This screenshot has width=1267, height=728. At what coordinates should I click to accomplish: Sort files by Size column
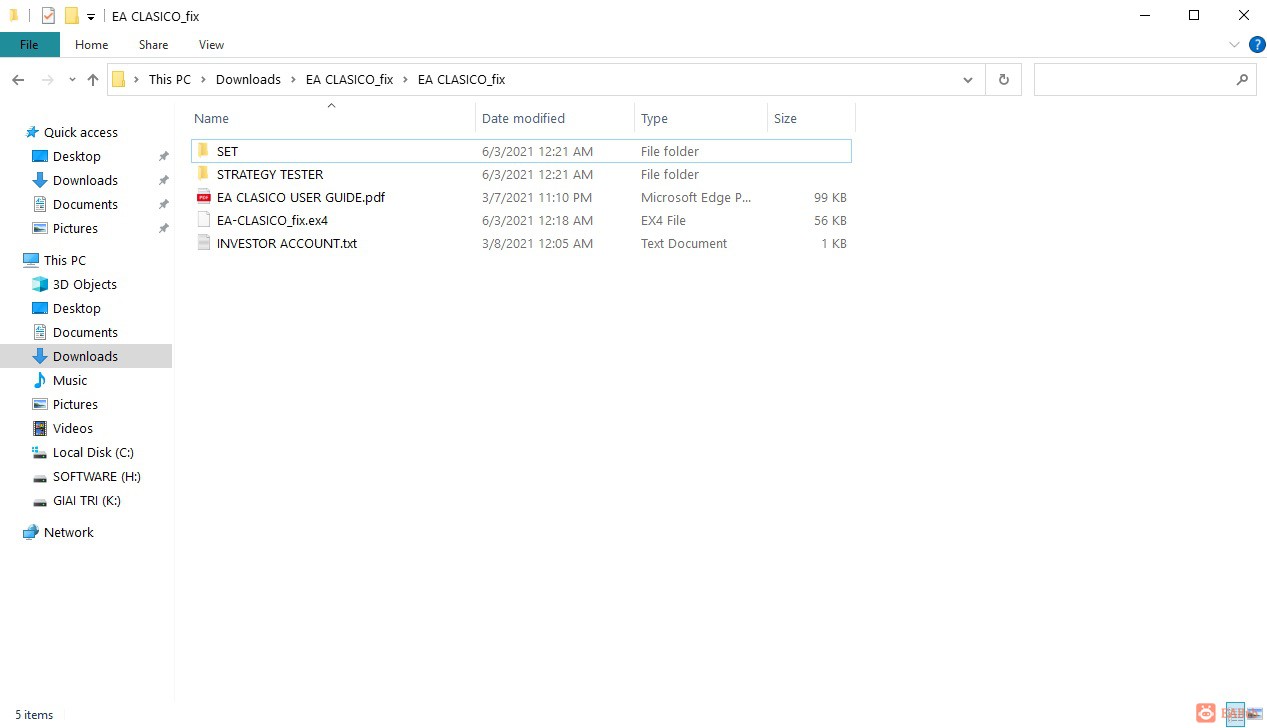811,118
